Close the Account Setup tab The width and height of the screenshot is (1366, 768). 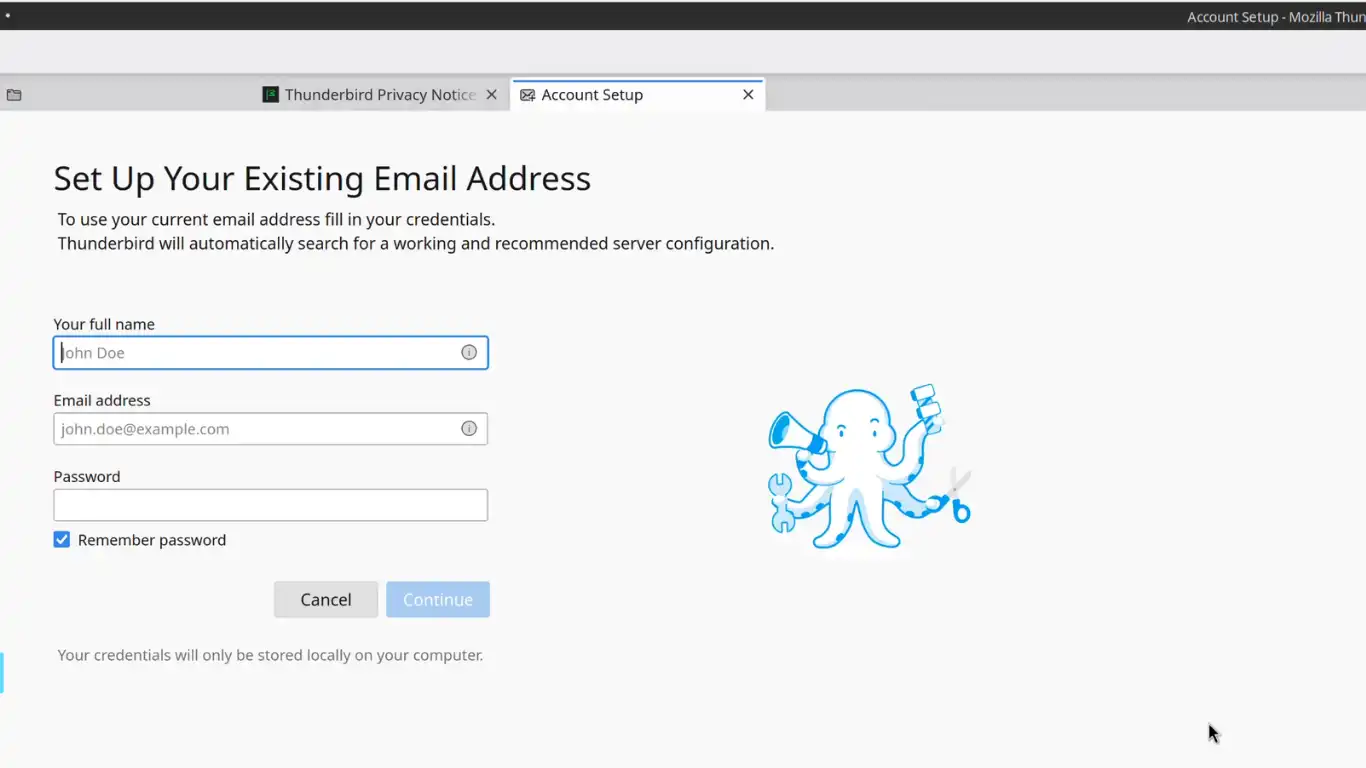coord(748,95)
